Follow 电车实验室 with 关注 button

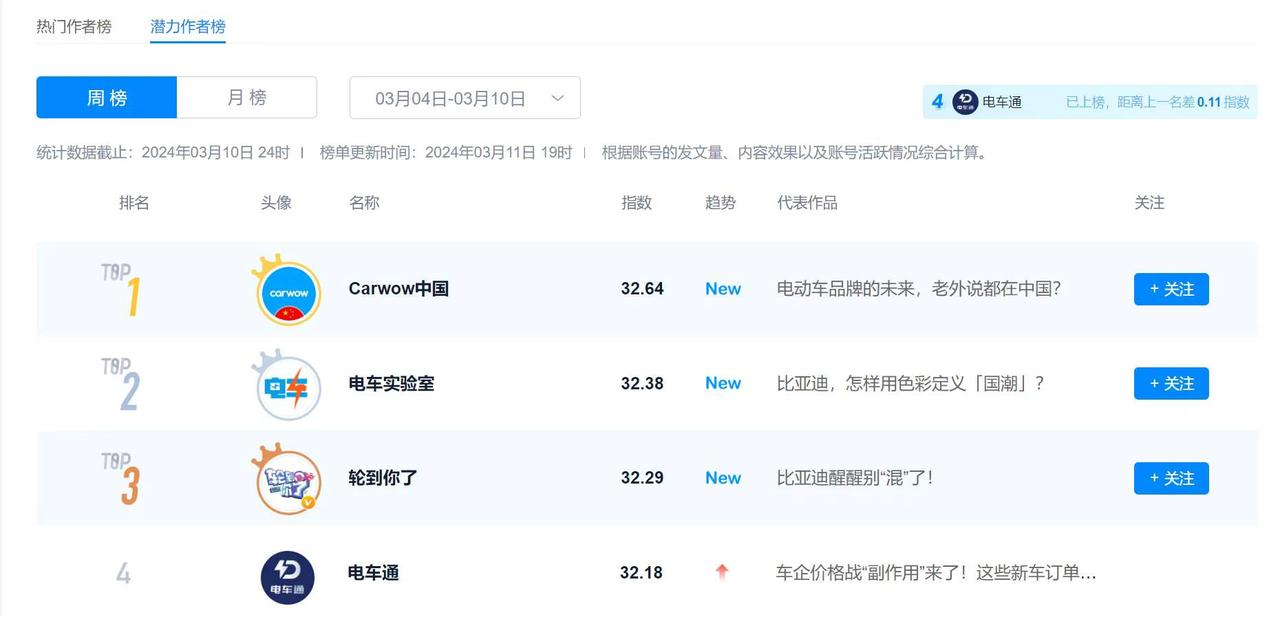pyautogui.click(x=1171, y=383)
